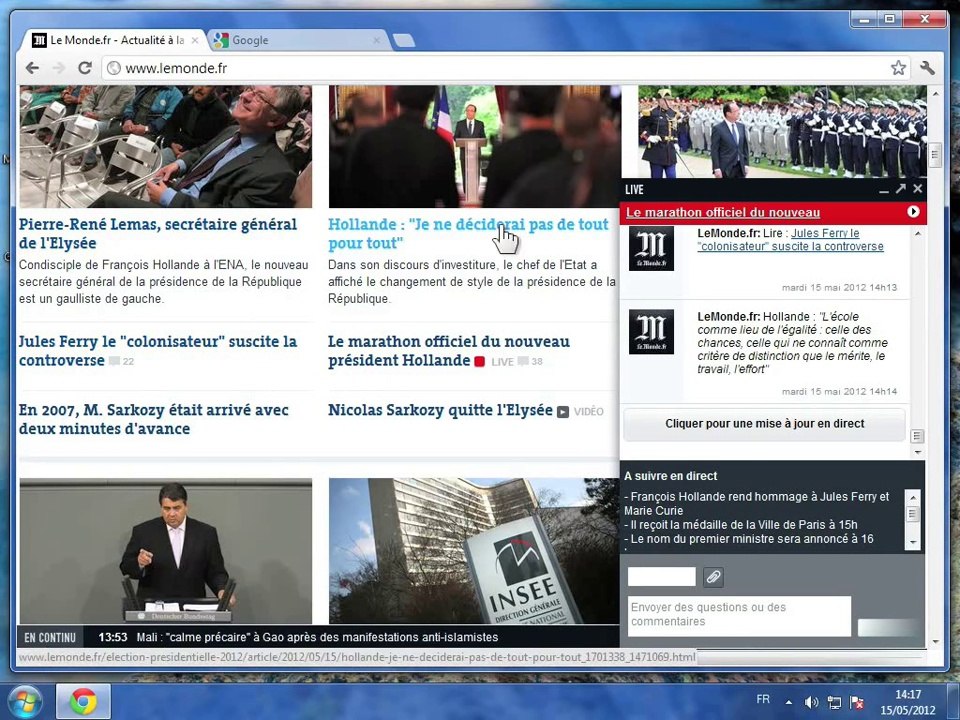Click the live feed scrollbar up arrow

coord(917,234)
